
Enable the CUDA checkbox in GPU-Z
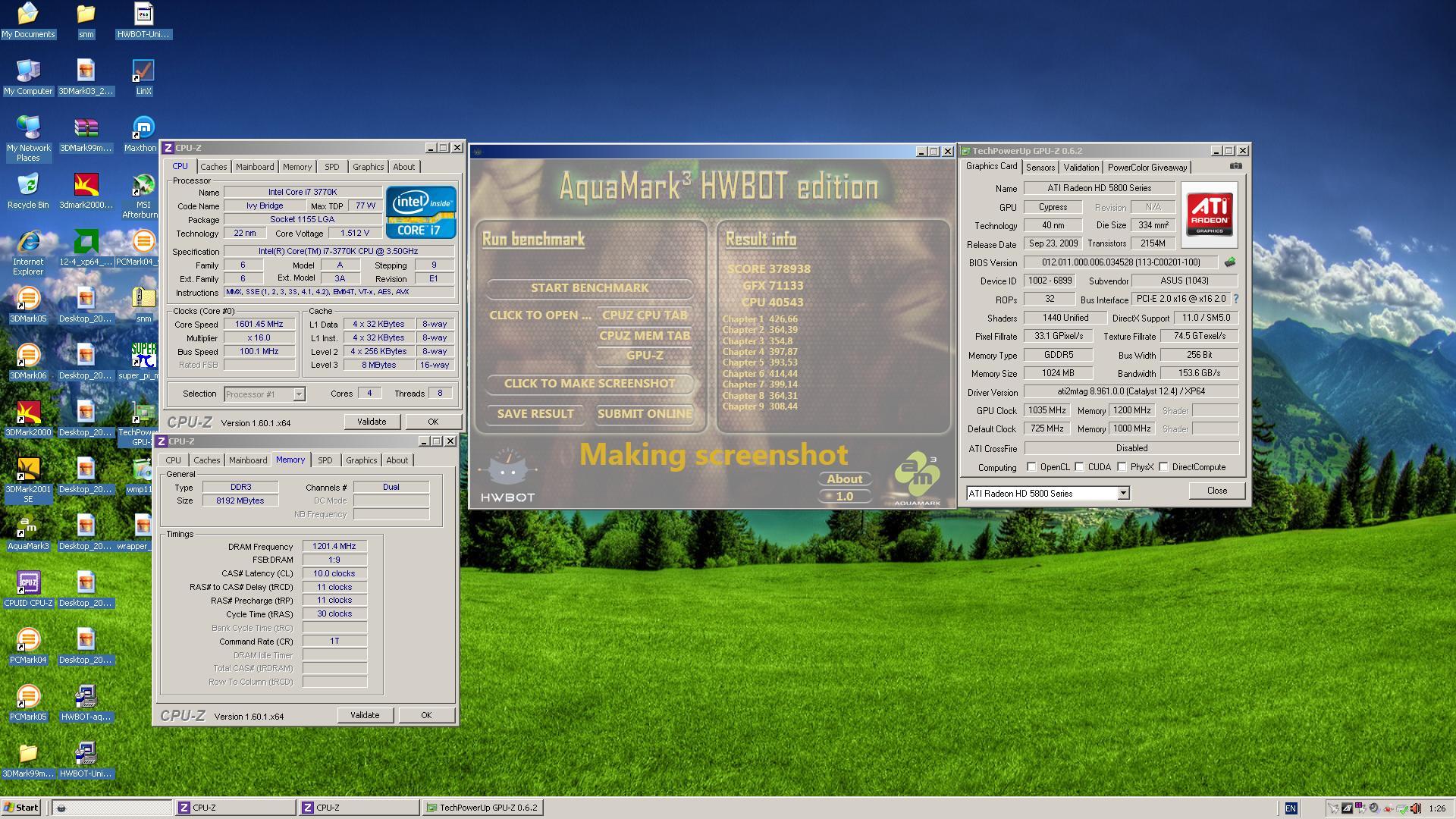coord(1079,466)
